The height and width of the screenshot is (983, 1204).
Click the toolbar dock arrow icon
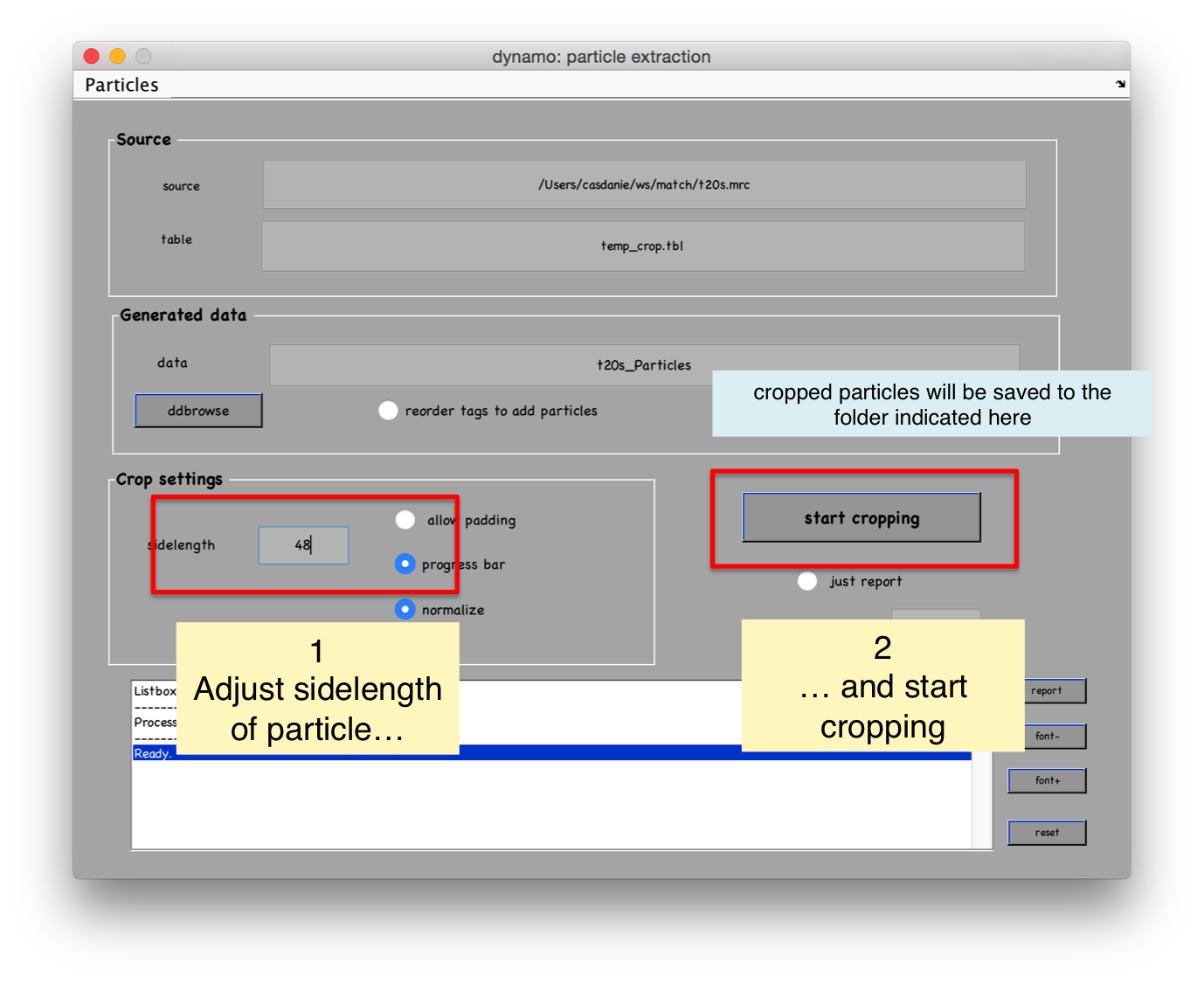point(1120,84)
